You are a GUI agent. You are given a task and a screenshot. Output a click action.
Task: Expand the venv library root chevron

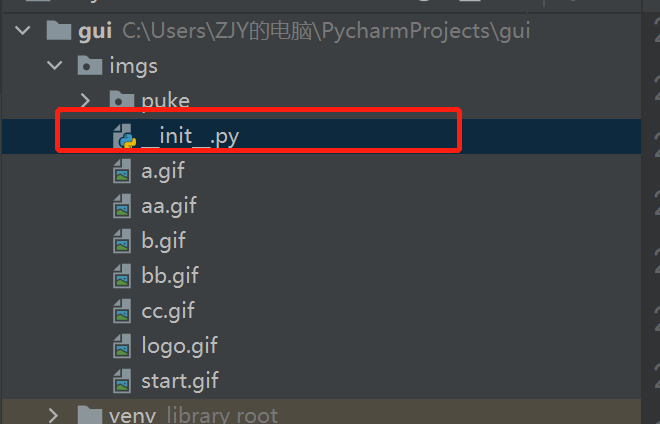pyautogui.click(x=53, y=416)
